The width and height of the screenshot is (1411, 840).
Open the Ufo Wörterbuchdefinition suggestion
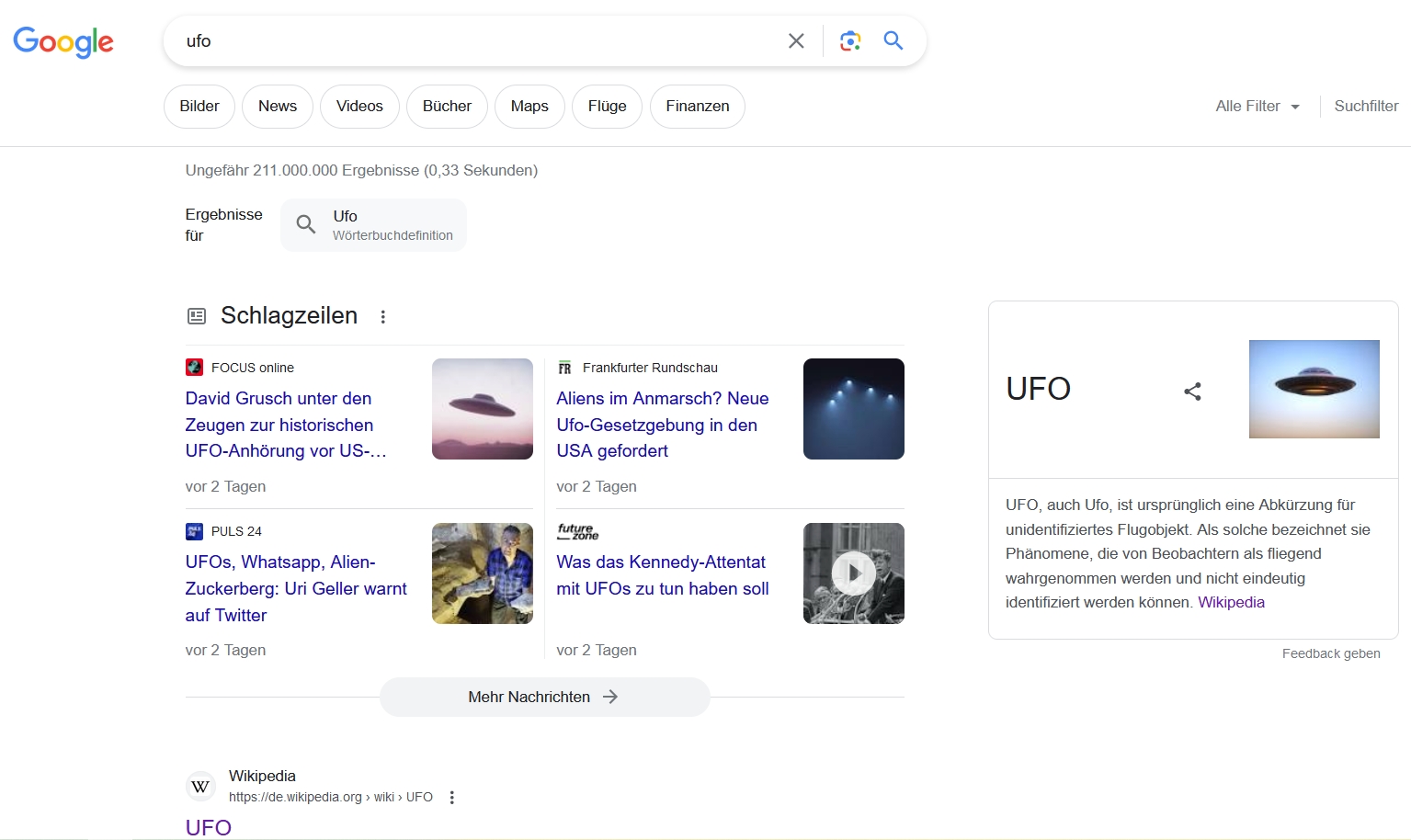point(374,225)
